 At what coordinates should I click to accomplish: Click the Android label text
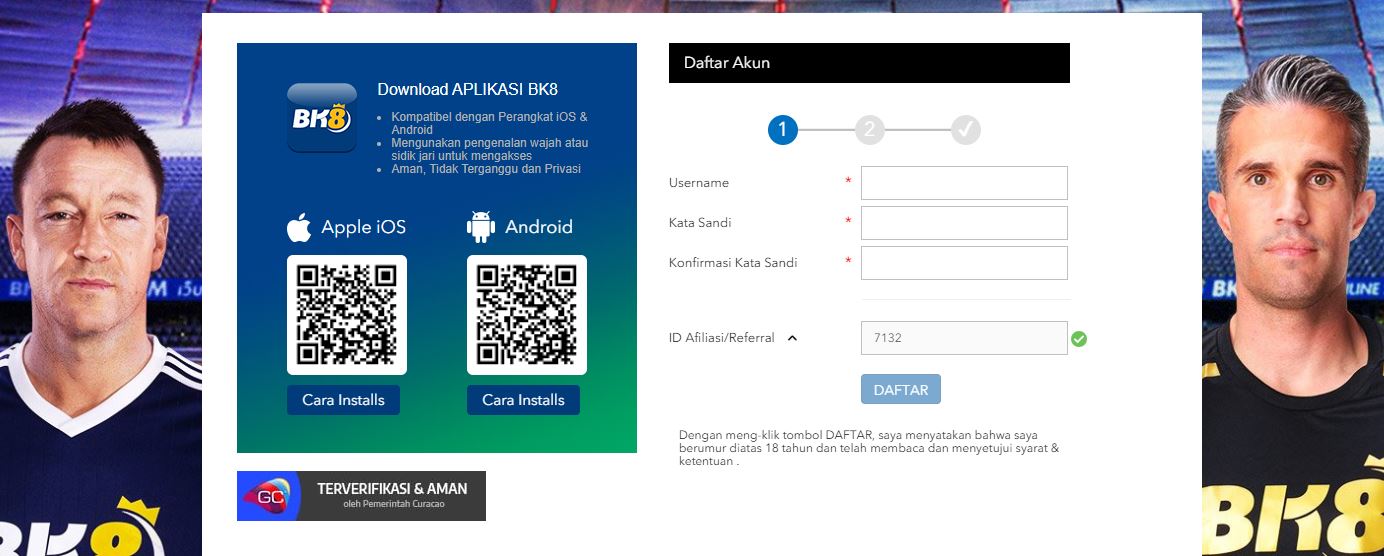tap(539, 227)
